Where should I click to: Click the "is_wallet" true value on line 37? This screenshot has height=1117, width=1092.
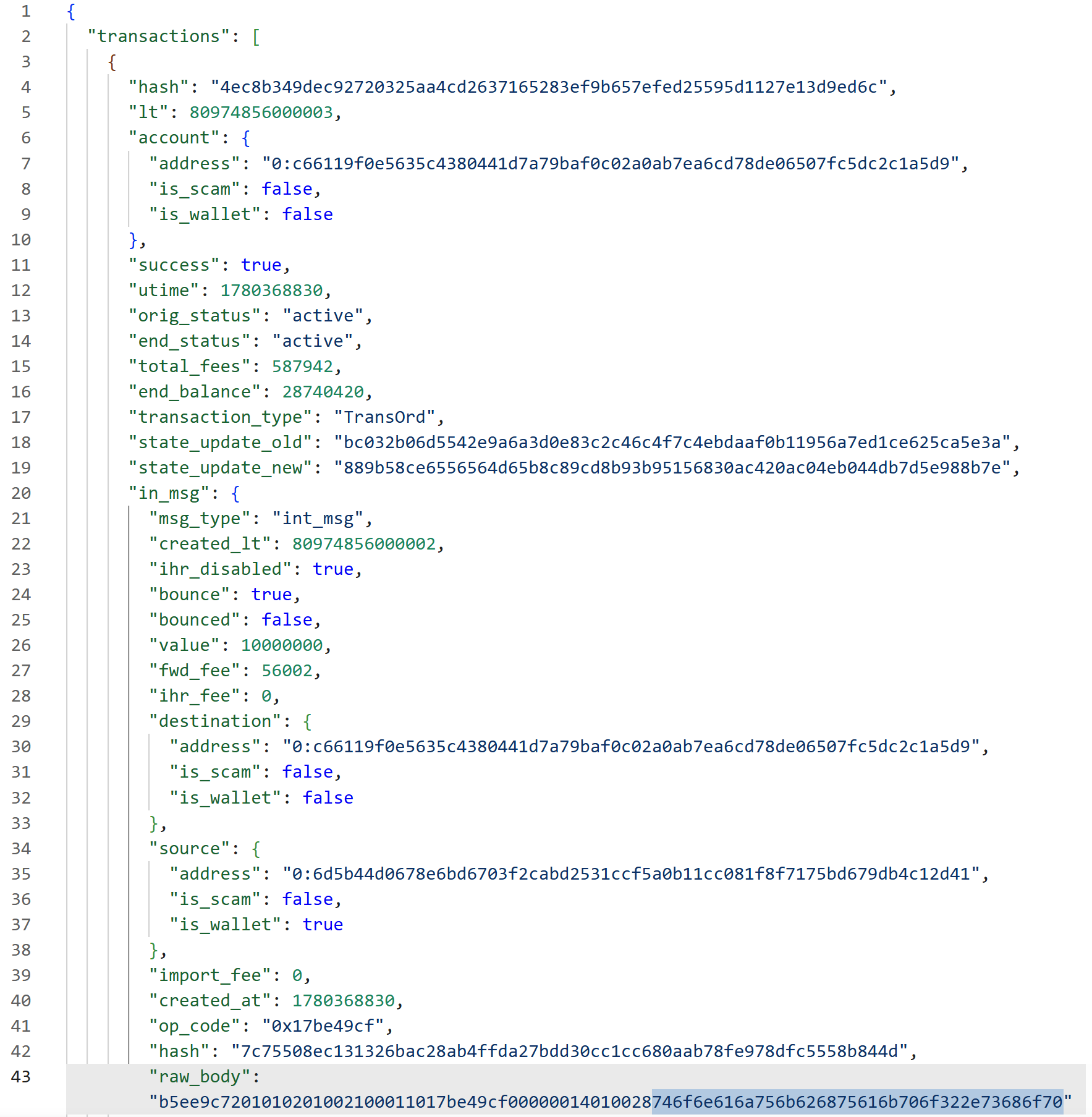(323, 925)
